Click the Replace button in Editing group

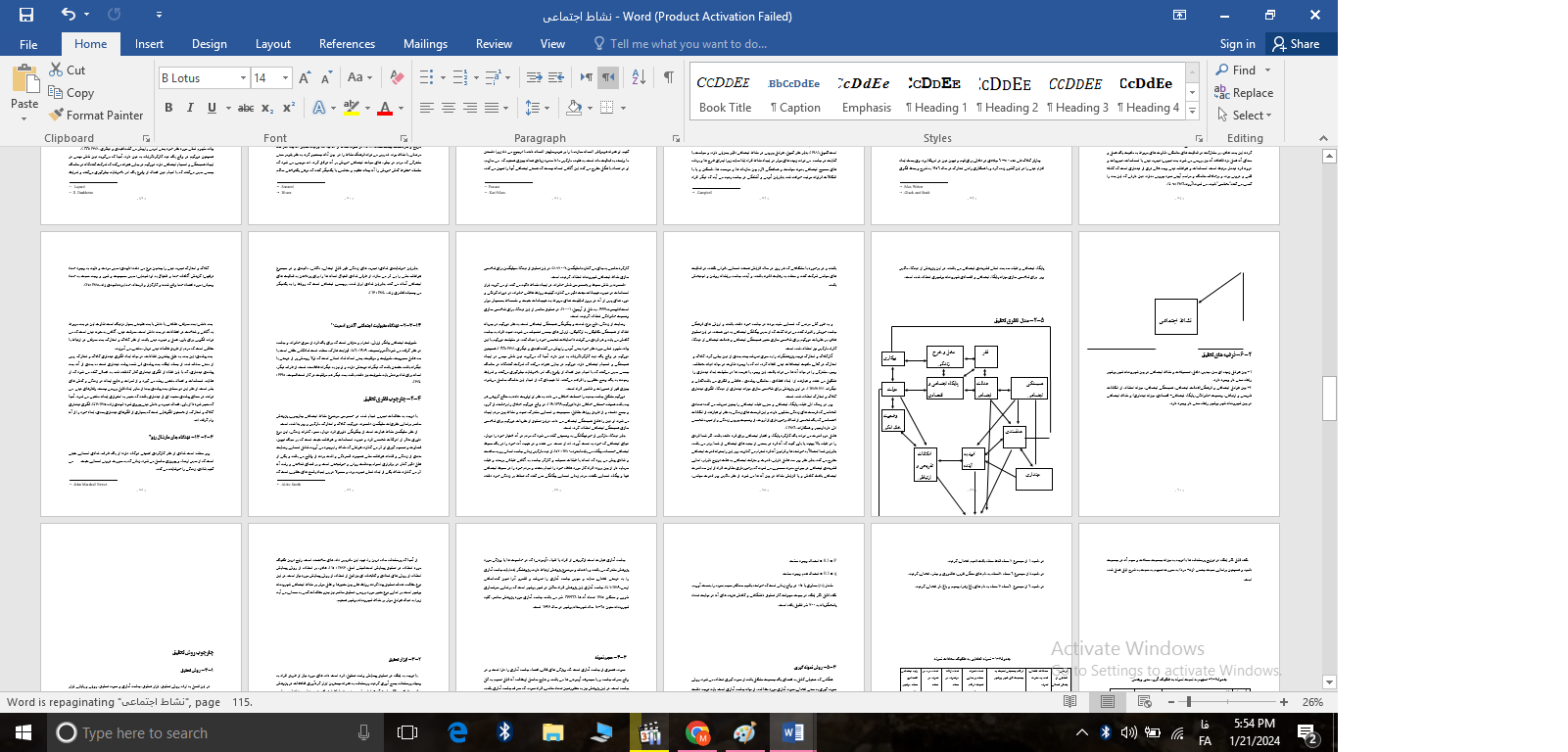pos(1244,93)
